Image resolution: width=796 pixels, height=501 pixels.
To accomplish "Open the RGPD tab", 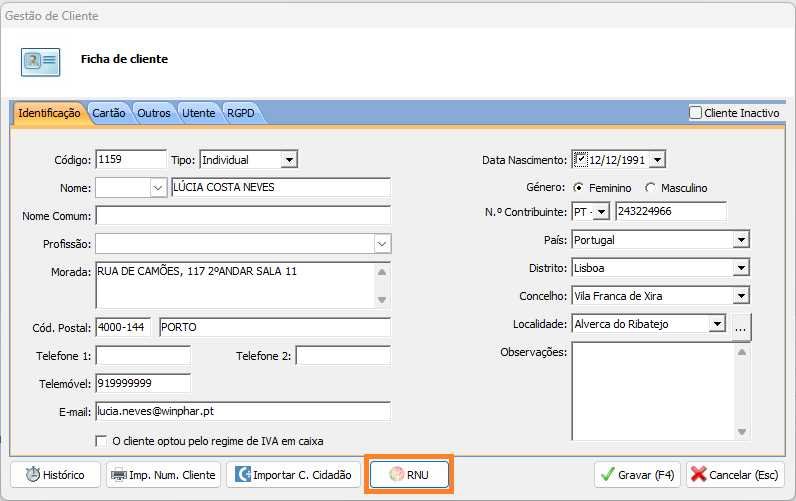I will click(240, 114).
